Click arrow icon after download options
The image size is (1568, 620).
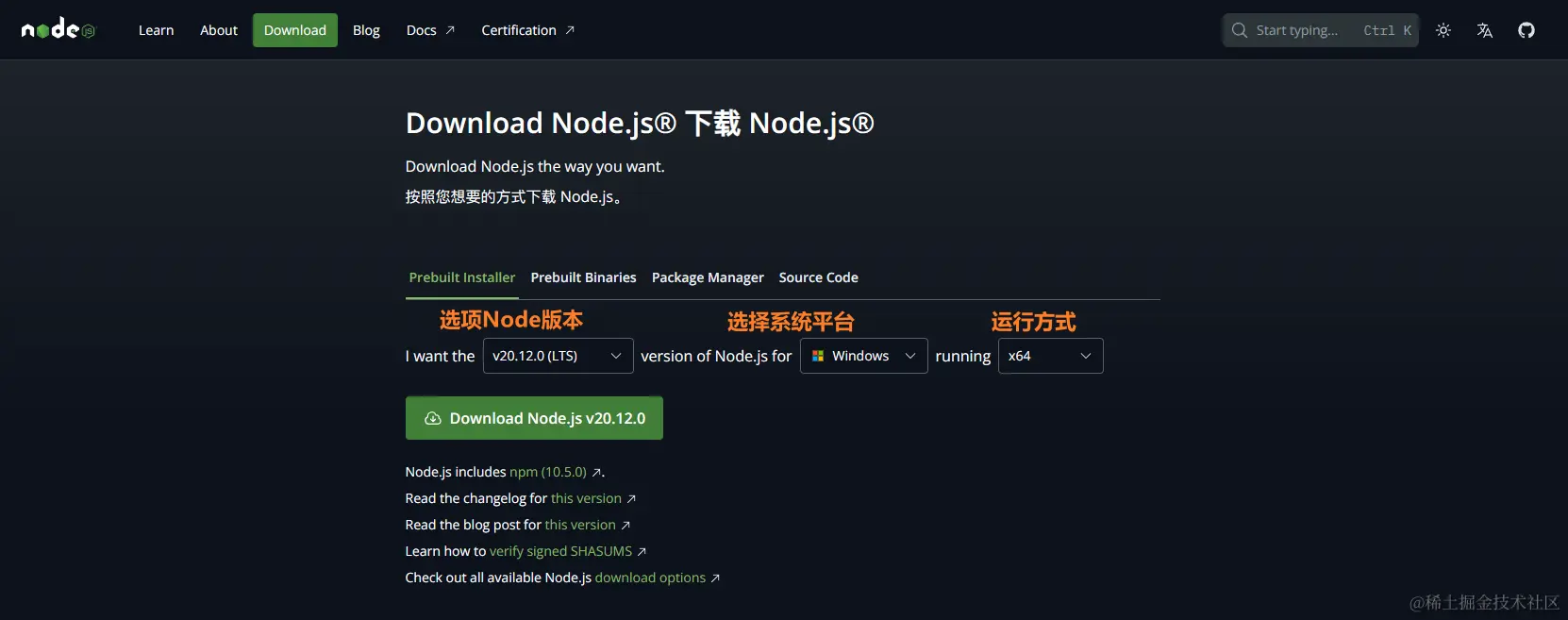[715, 578]
